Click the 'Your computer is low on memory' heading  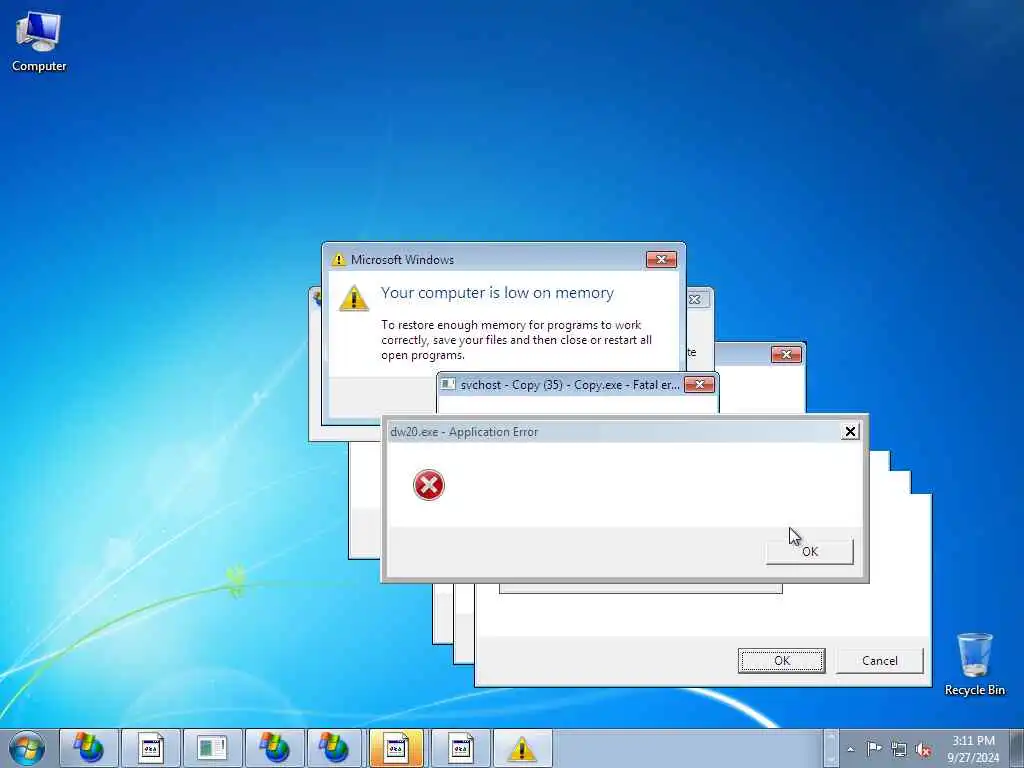pos(497,293)
